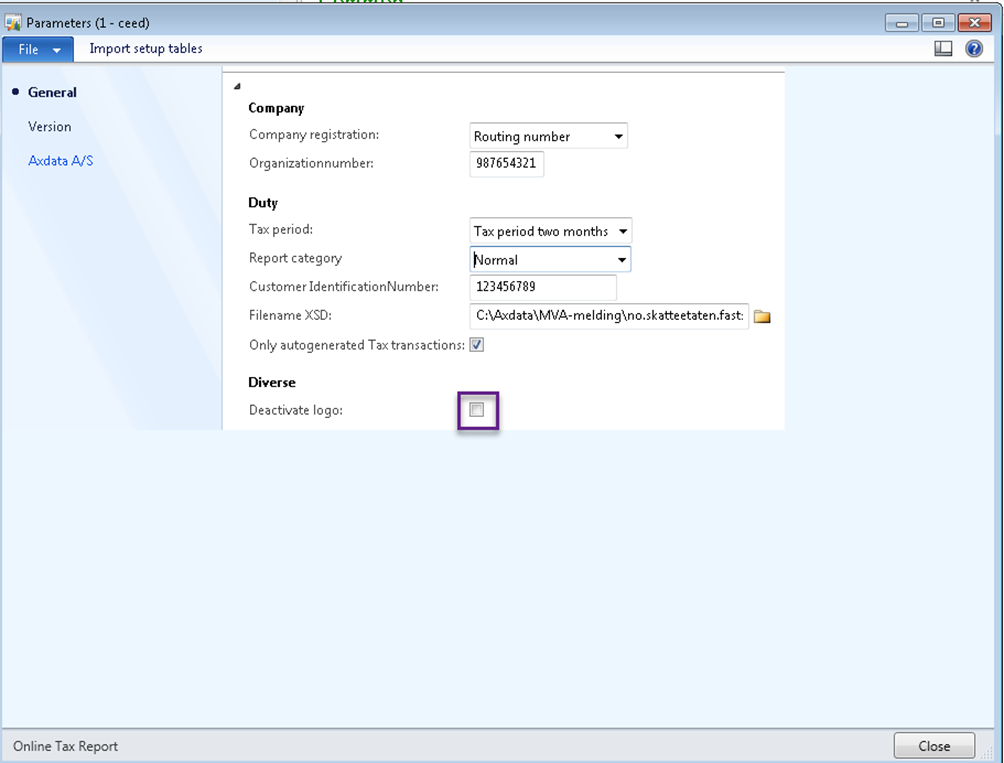Screen dimensions: 1004x763
Task: Toggle the view layout icon
Action: 943,49
